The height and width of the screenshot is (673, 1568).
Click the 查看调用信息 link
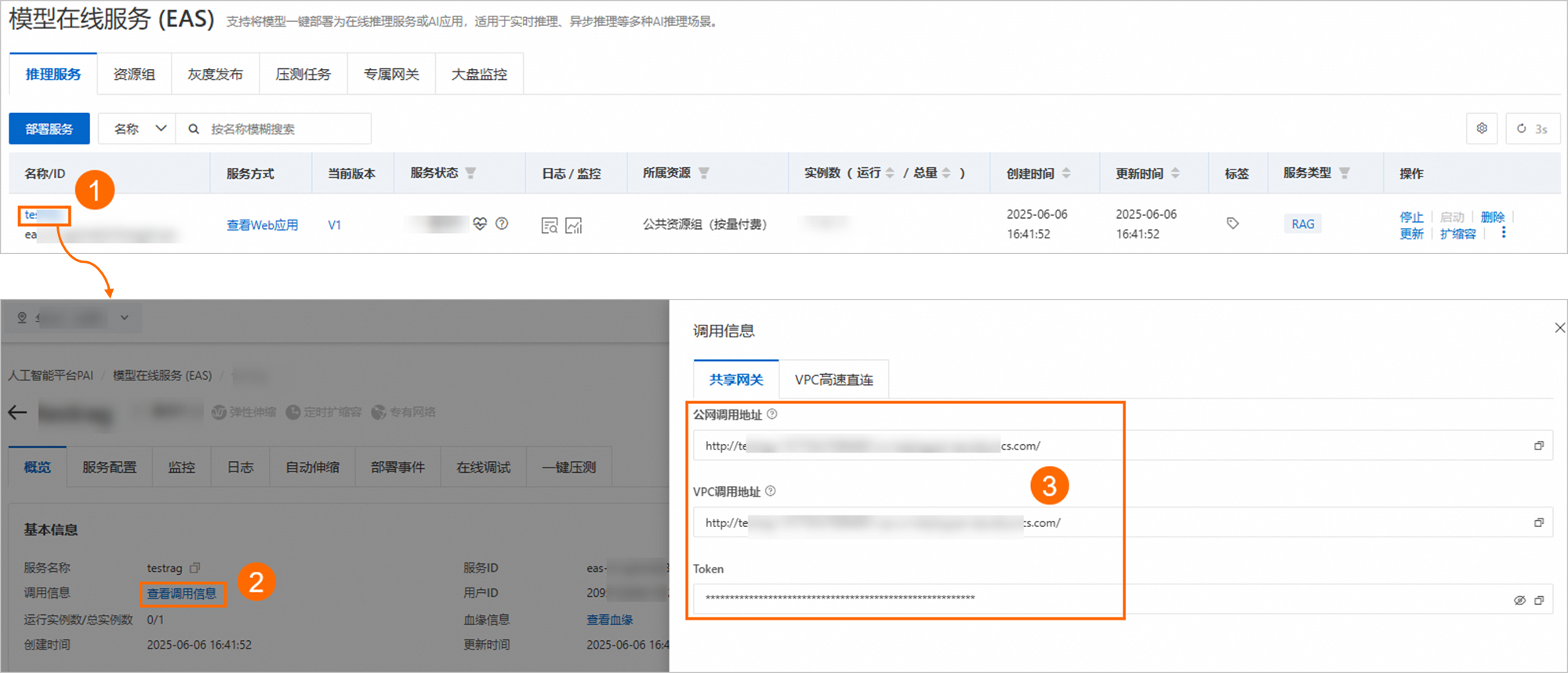point(182,594)
